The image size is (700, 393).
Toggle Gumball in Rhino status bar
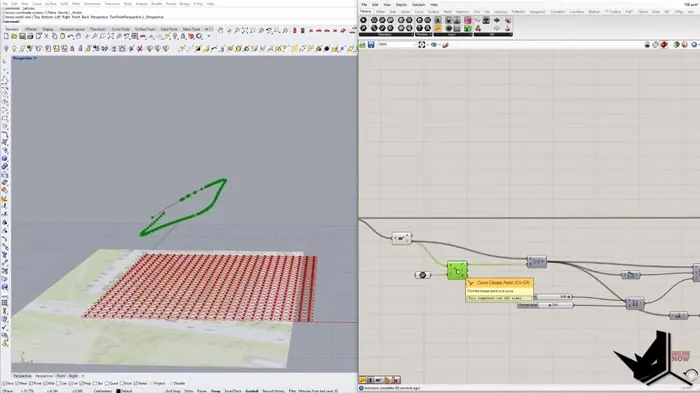(252, 391)
